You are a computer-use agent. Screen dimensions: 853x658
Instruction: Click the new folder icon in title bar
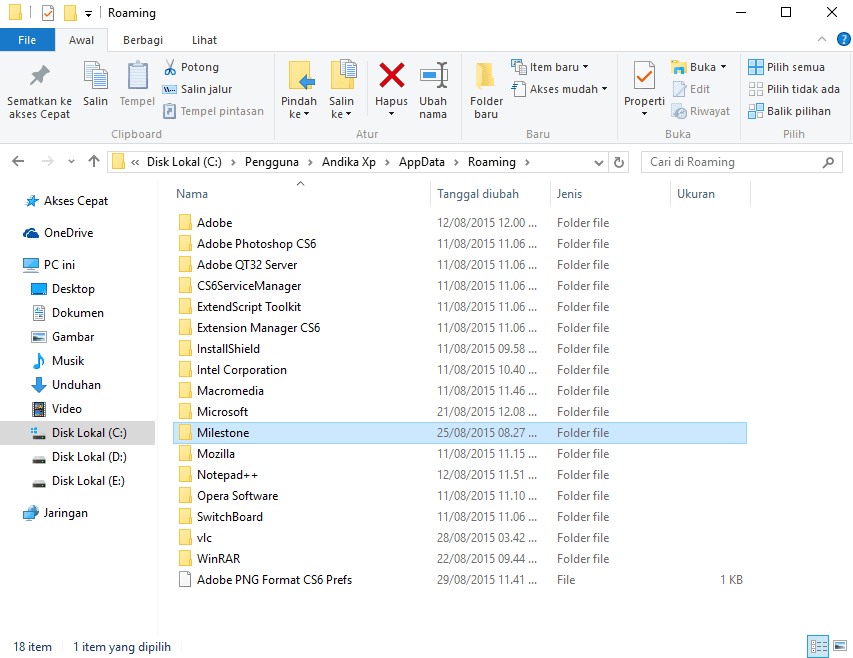click(70, 13)
